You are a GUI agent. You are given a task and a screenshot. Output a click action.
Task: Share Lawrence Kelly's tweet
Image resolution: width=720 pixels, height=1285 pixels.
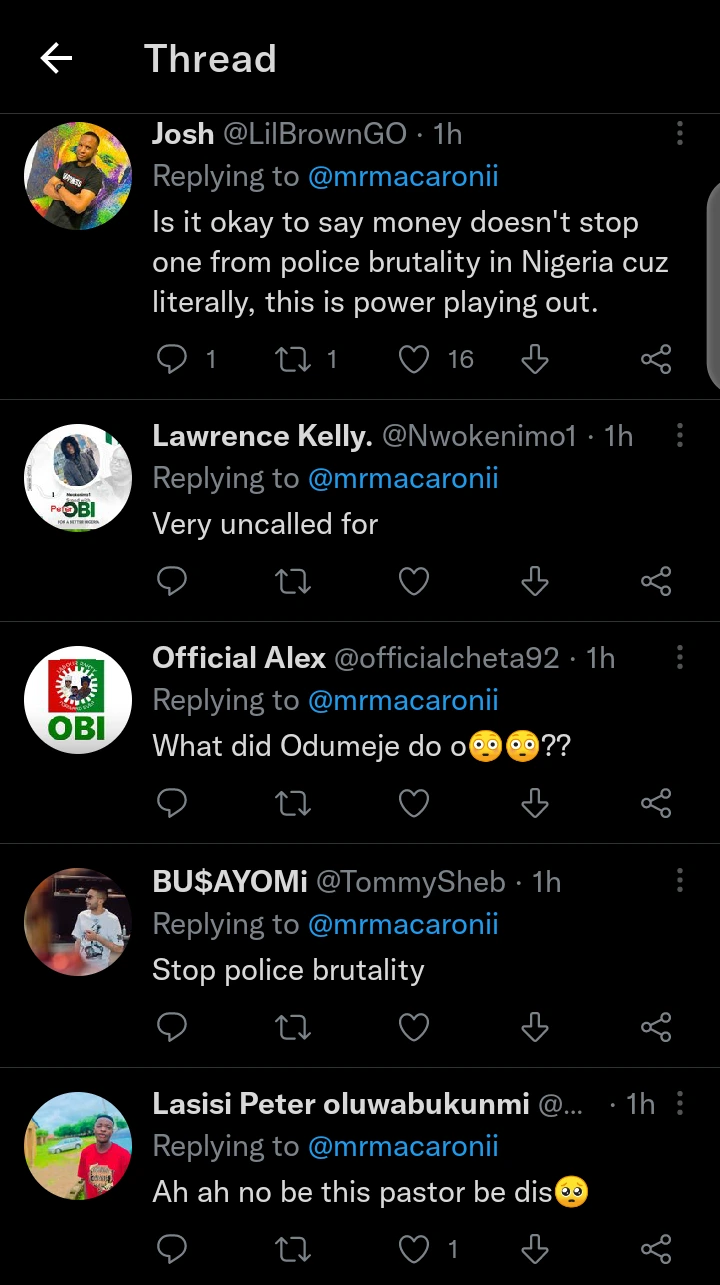point(655,581)
